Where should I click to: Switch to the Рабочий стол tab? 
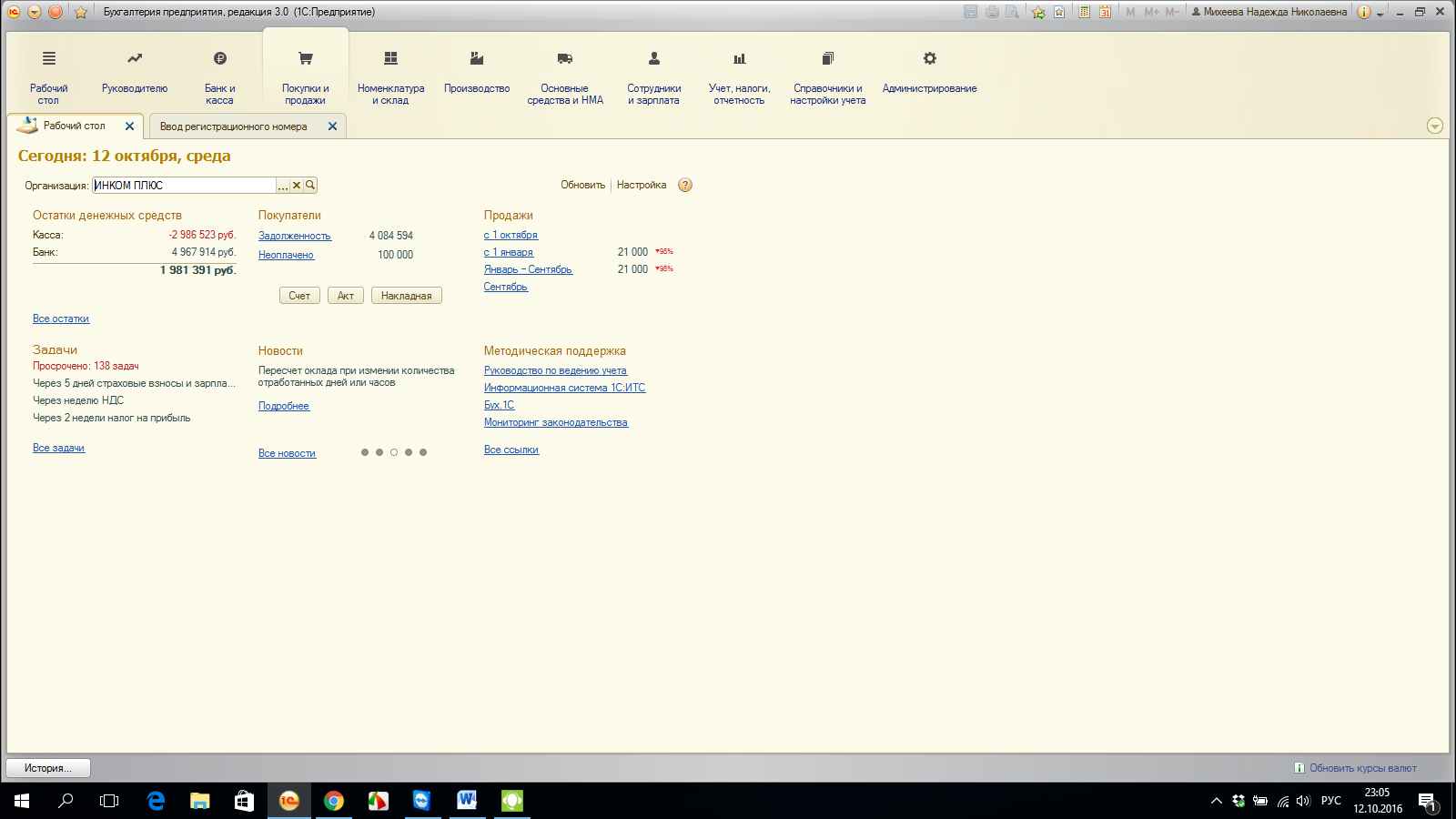(x=74, y=126)
